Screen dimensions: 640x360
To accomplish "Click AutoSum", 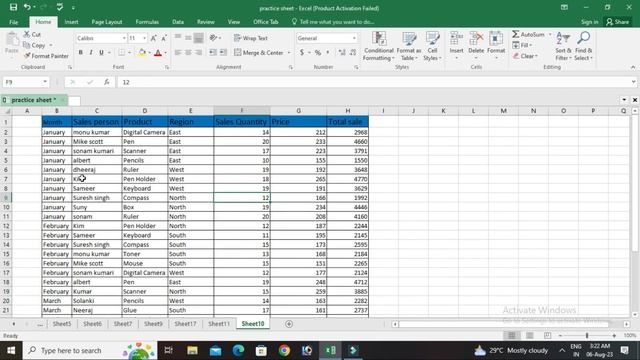I will [x=529, y=35].
